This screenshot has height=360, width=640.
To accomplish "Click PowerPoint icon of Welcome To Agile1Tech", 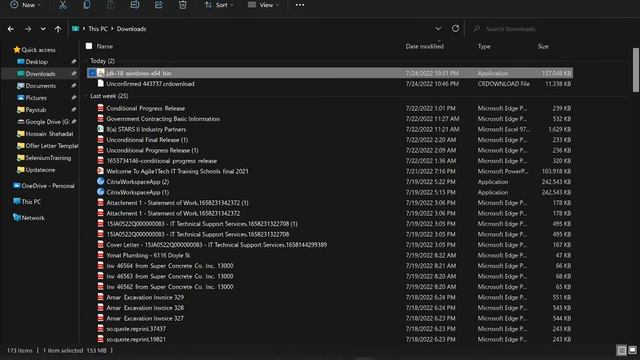I will (100, 171).
